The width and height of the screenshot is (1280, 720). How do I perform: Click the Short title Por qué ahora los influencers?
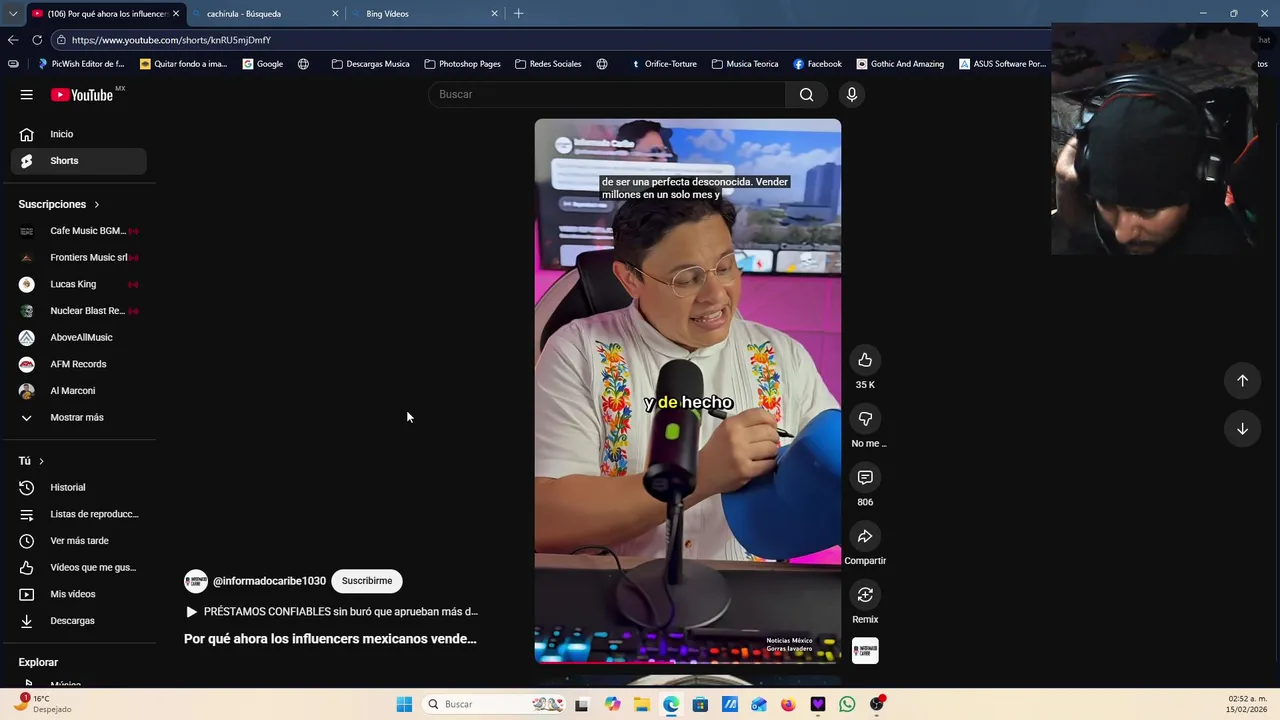pyautogui.click(x=330, y=638)
